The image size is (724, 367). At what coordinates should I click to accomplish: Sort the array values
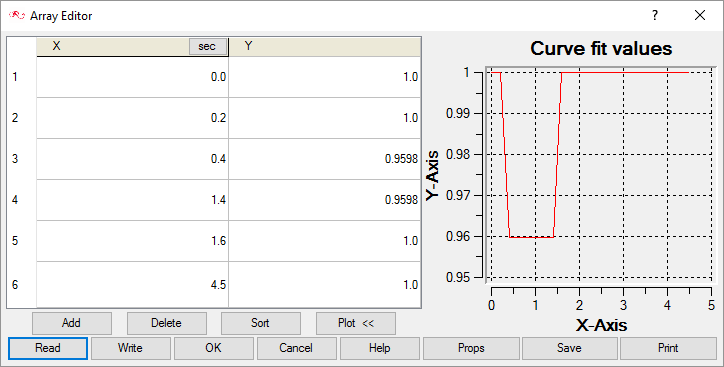(261, 323)
